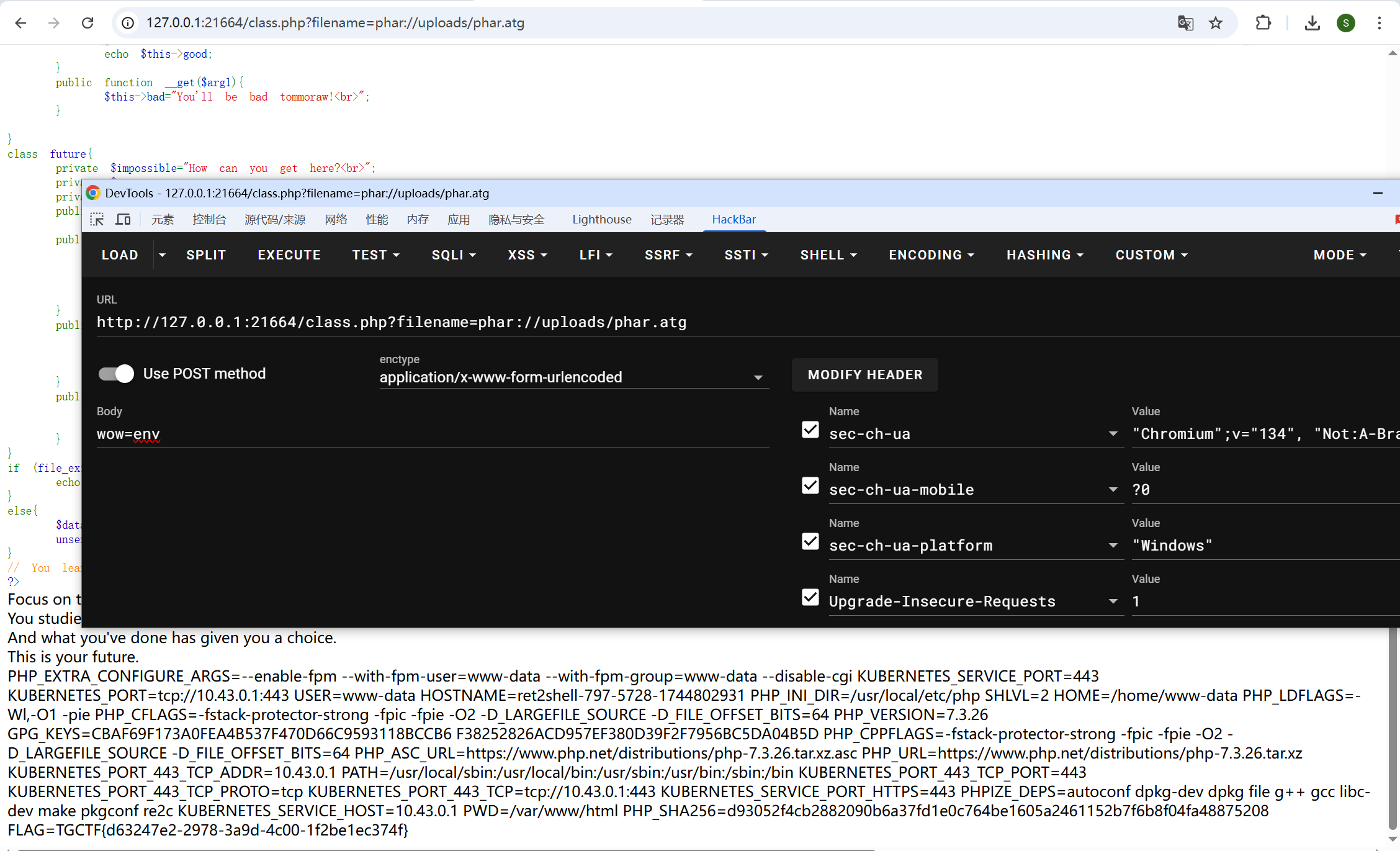Open the SQLI dropdown menu
The image size is (1400, 851).
453,255
